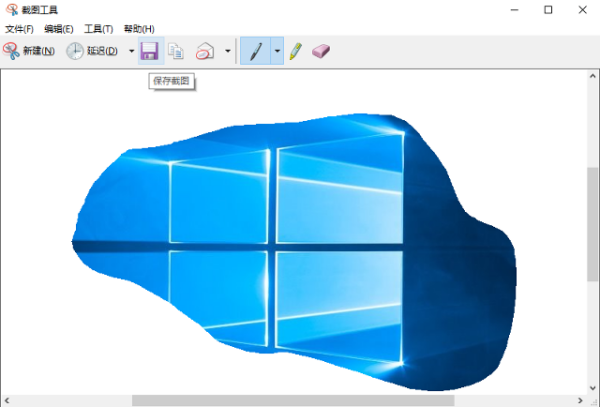
Task: Maximize the Snipping Tool window
Action: point(548,10)
